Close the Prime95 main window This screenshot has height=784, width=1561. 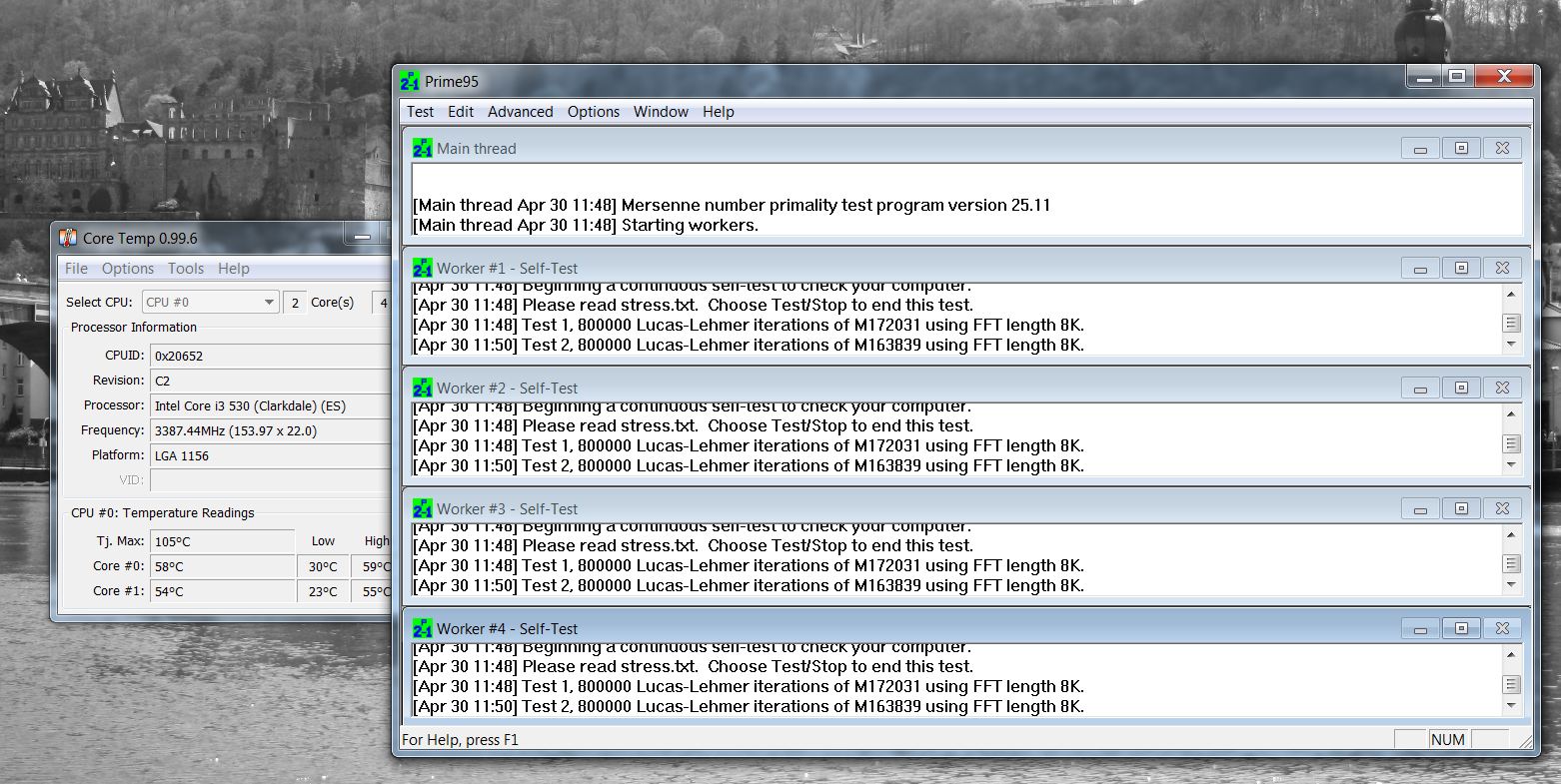1504,77
